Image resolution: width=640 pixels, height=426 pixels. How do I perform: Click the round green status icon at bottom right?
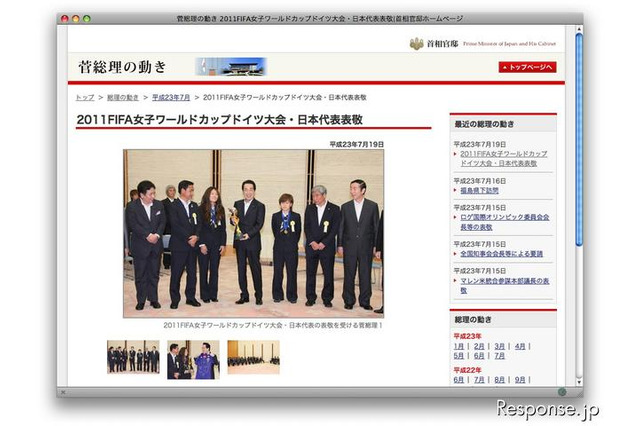point(562,392)
